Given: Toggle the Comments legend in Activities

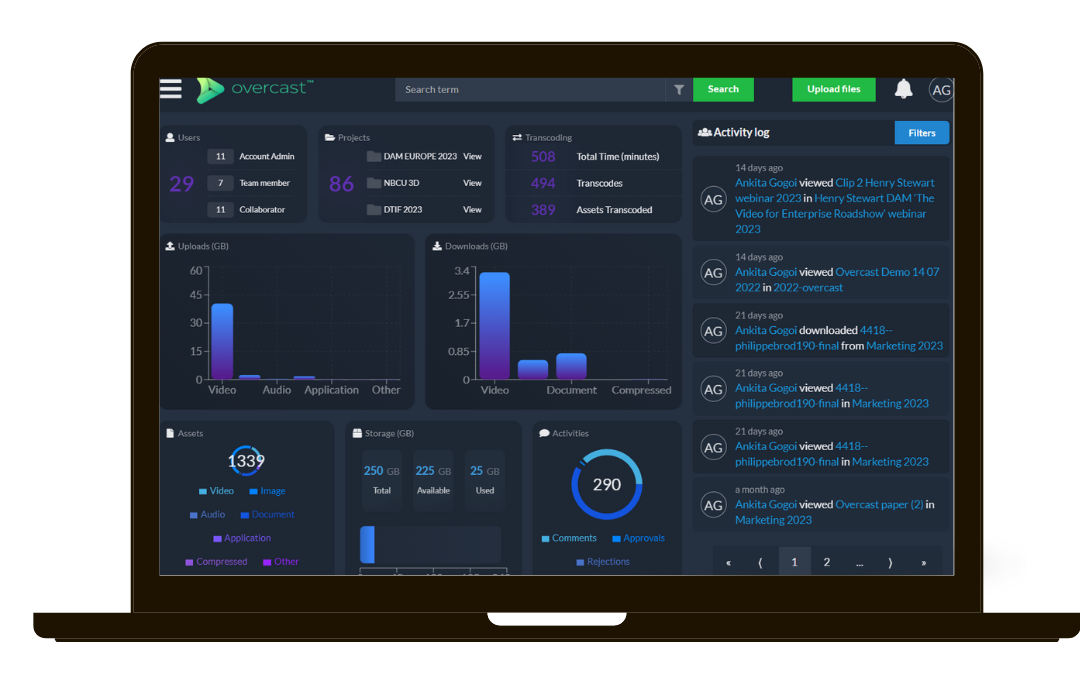Looking at the screenshot, I should tap(569, 538).
